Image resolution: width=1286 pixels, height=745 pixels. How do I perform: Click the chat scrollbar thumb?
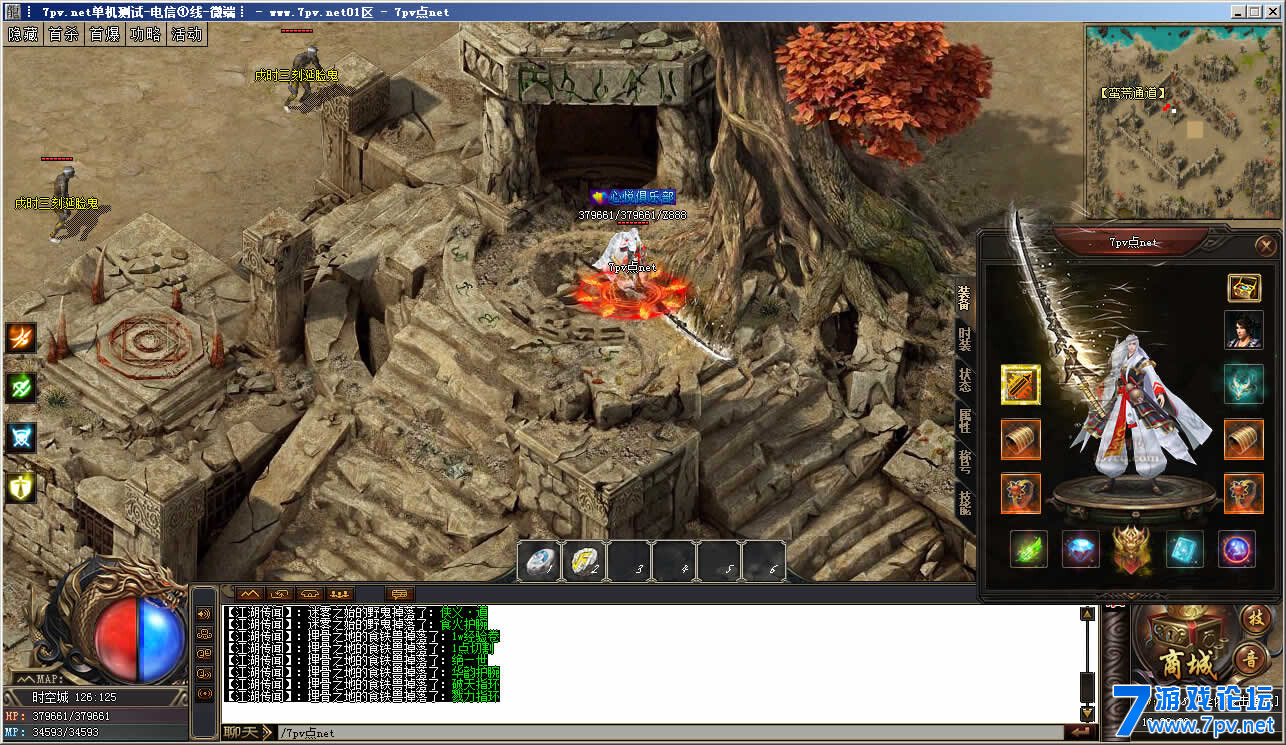[1087, 686]
